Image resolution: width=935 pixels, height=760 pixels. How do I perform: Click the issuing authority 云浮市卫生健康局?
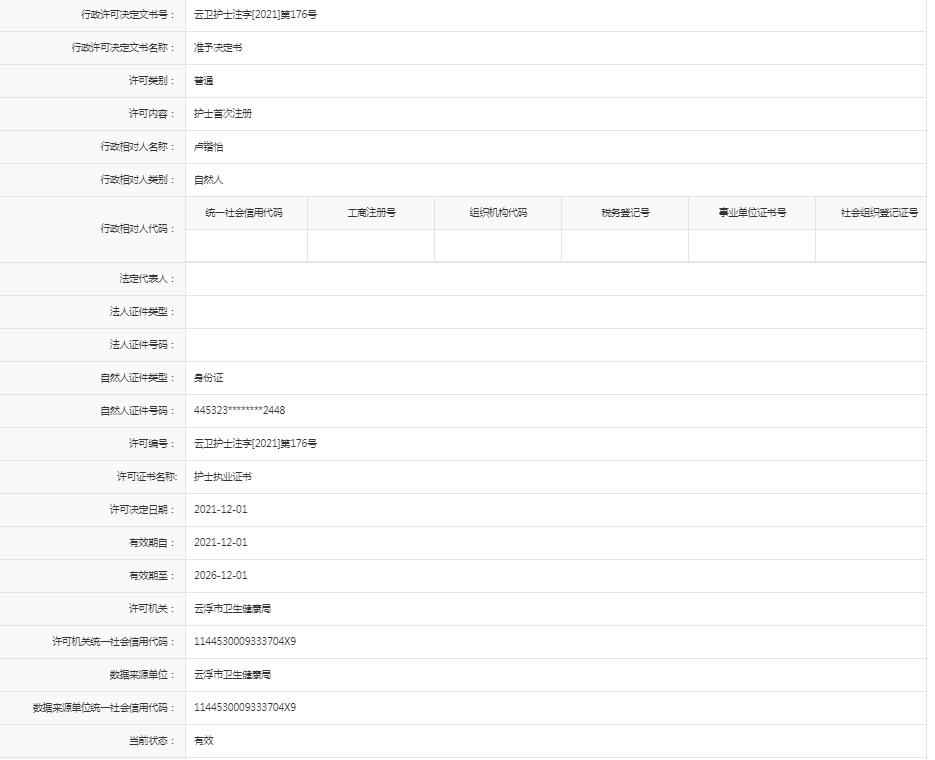(x=231, y=608)
